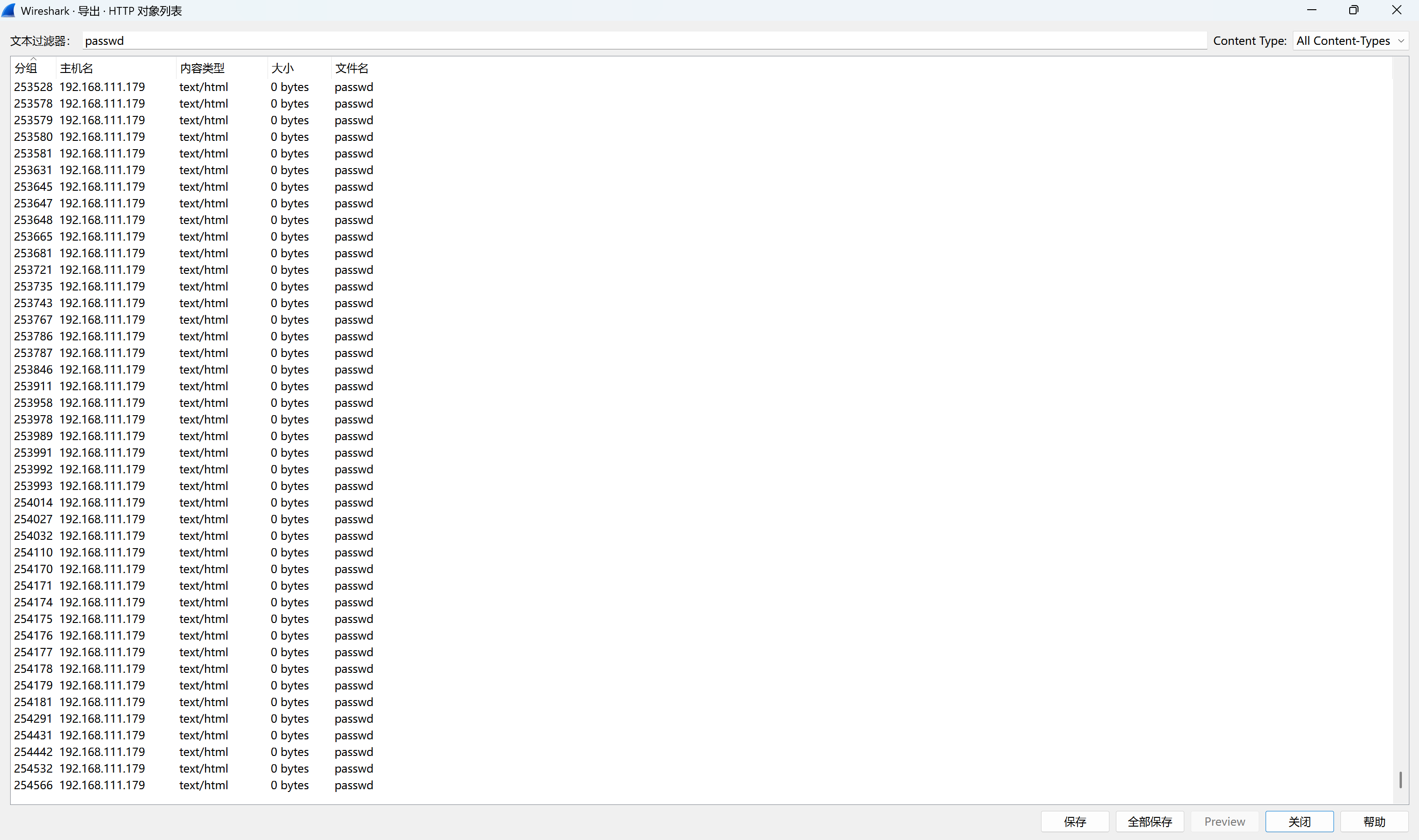
Task: Sort by the 主机名 column header
Action: tap(76, 68)
